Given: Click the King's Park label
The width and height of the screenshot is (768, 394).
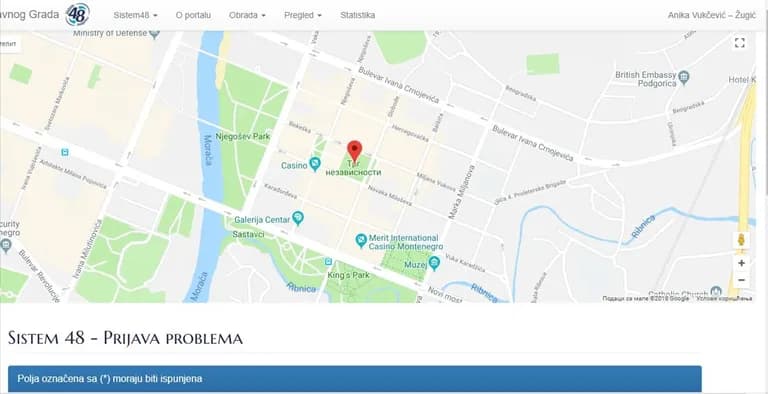Looking at the screenshot, I should tap(348, 275).
